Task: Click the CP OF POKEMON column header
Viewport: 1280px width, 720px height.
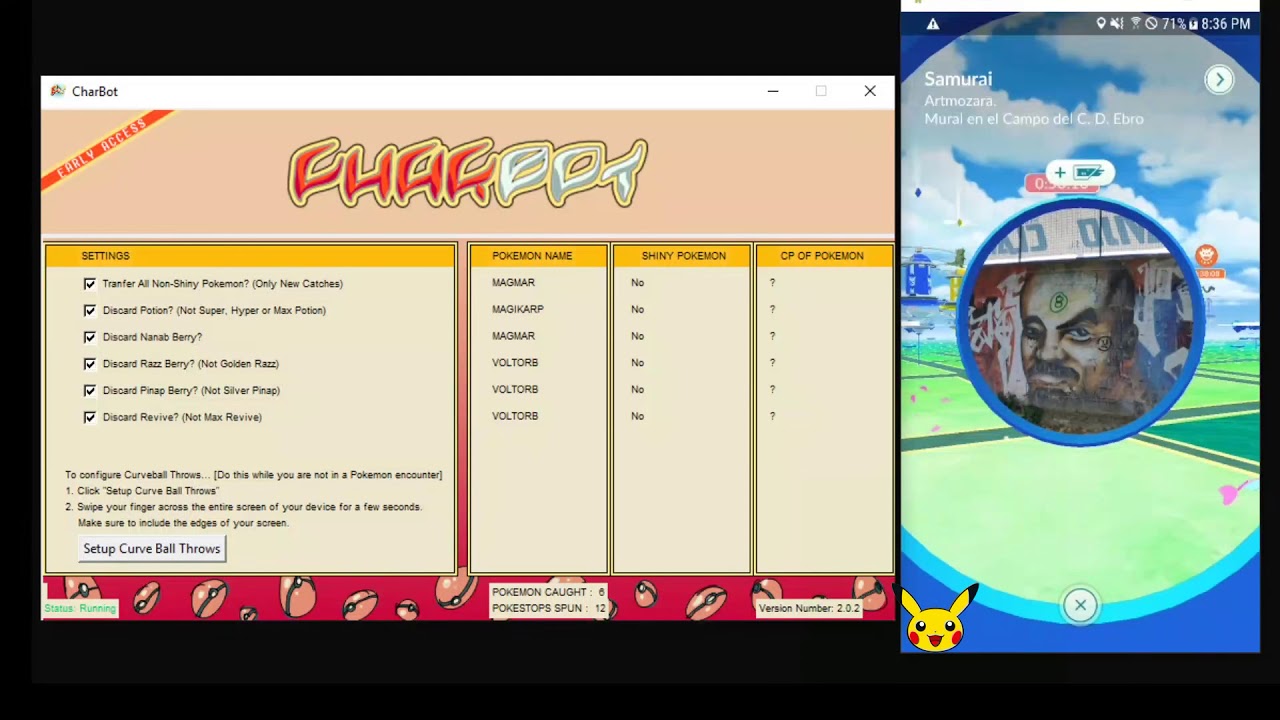Action: 822,256
